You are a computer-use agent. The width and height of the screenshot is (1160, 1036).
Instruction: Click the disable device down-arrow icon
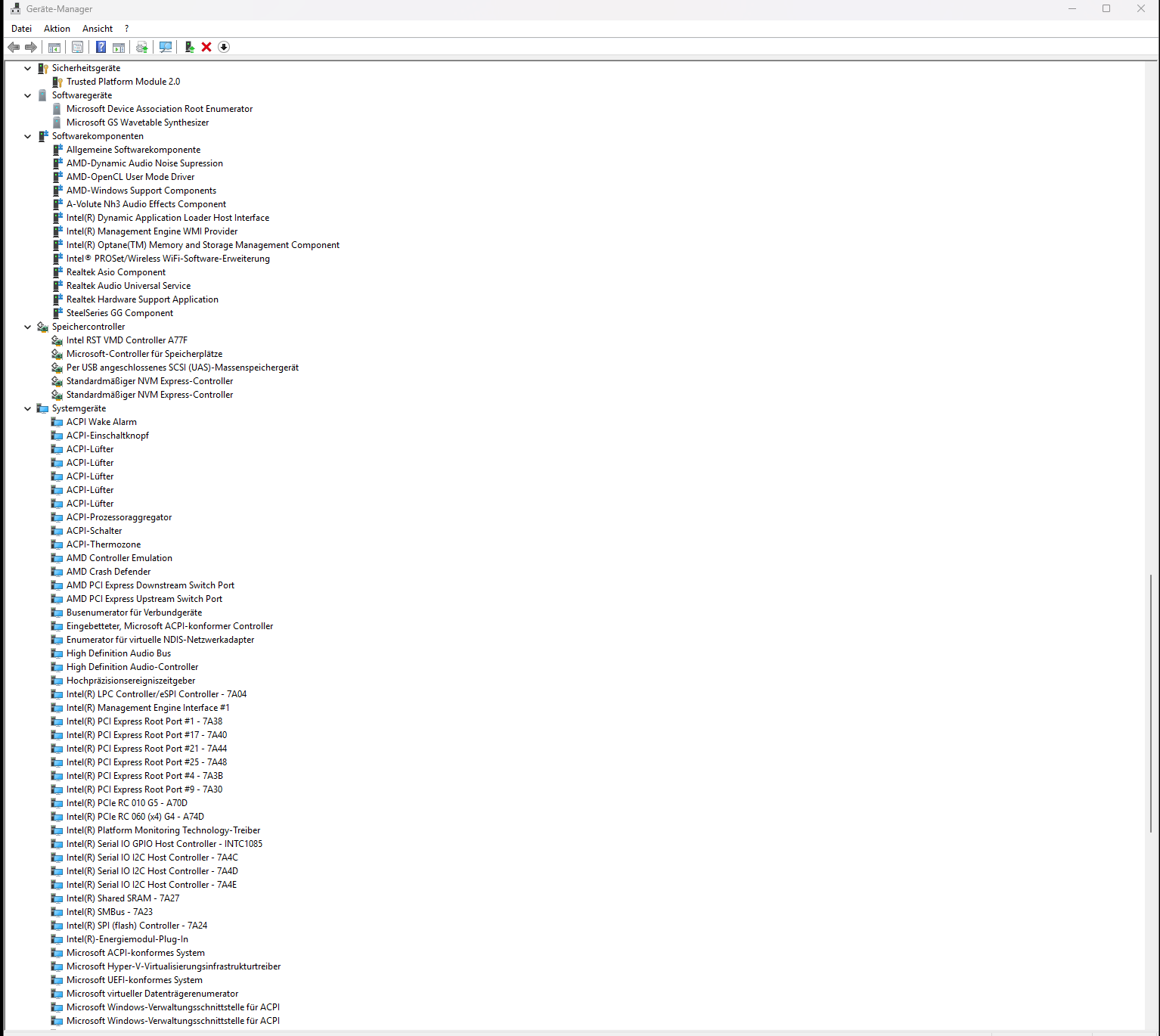click(224, 47)
